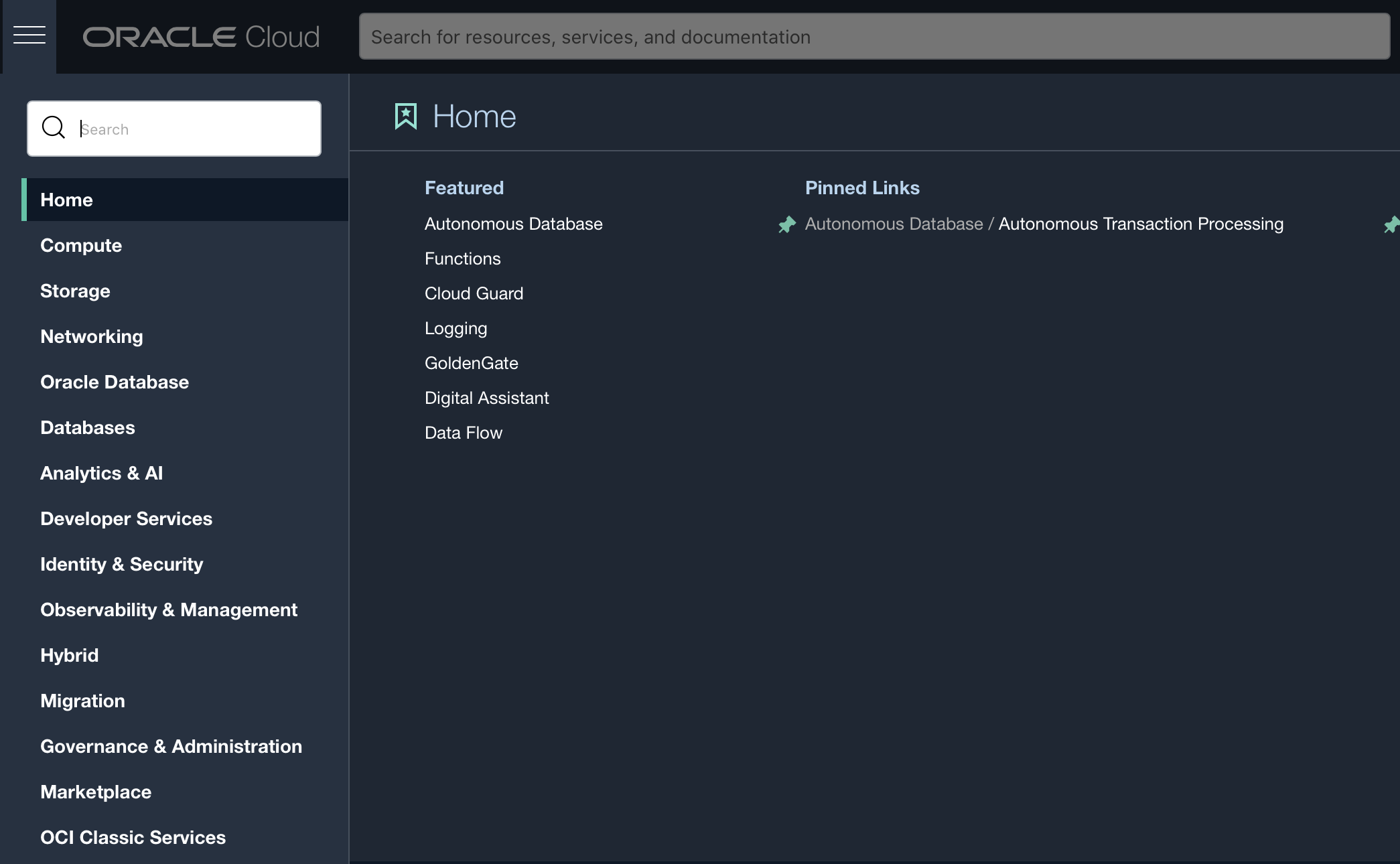Click the Pinned Links heading

pyautogui.click(x=862, y=188)
